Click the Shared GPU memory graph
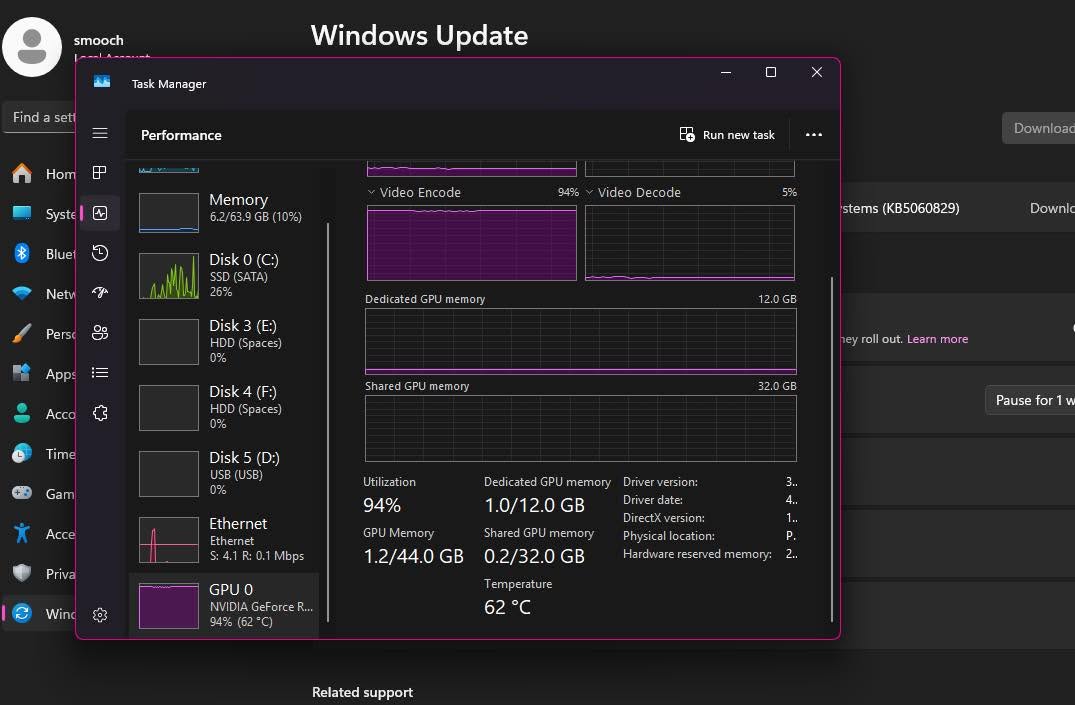The image size is (1075, 705). pos(581,429)
